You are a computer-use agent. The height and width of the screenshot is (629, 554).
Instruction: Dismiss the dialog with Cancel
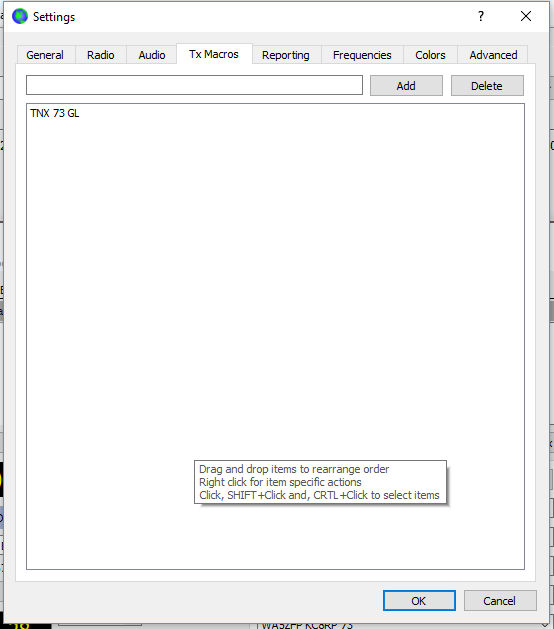click(x=500, y=601)
